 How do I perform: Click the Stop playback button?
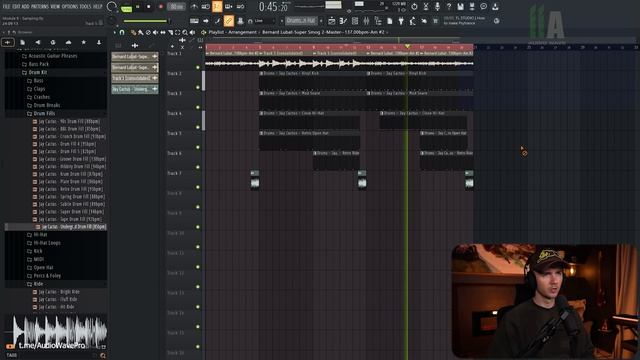point(149,7)
